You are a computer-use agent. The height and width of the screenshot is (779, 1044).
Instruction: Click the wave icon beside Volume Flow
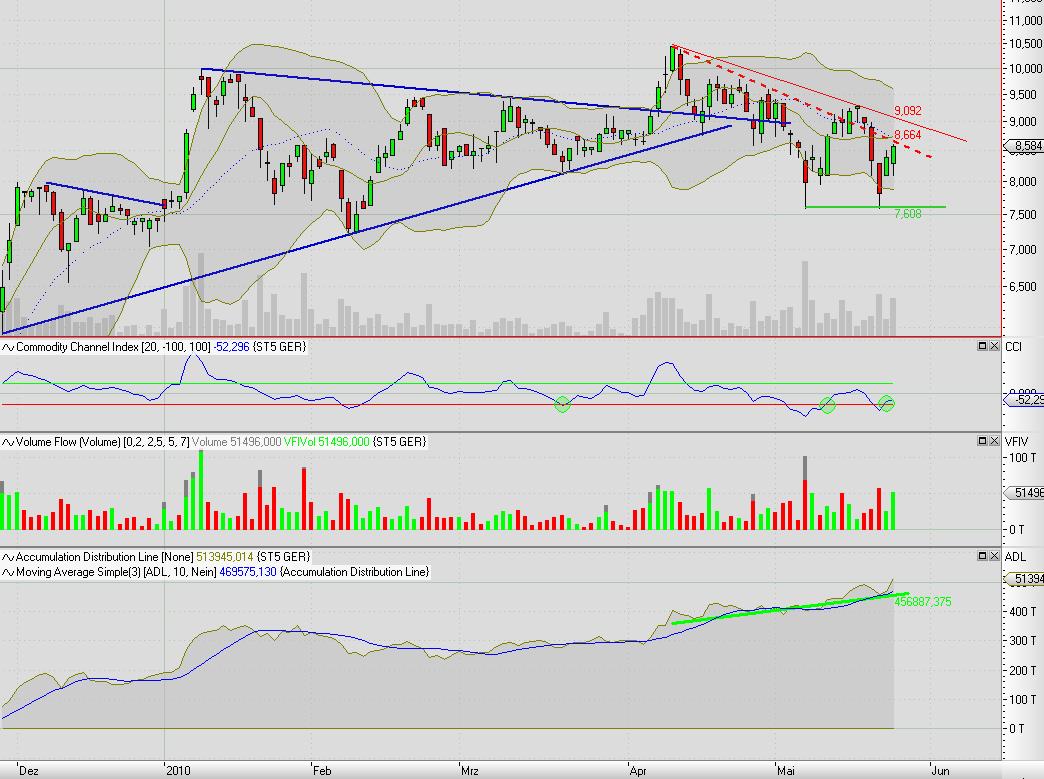point(7,441)
